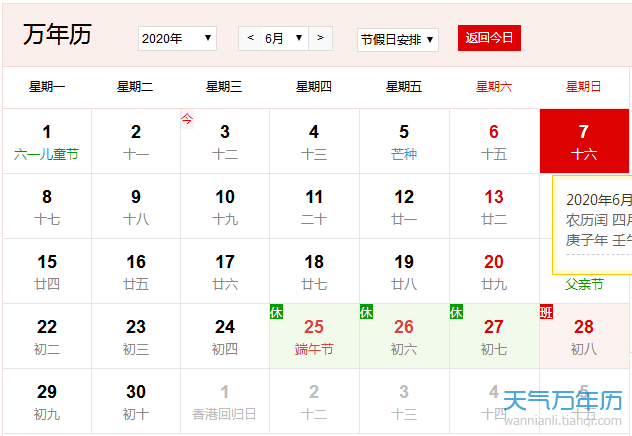632x436 pixels.
Task: Select June 15 廿四 cell
Action: (47, 271)
